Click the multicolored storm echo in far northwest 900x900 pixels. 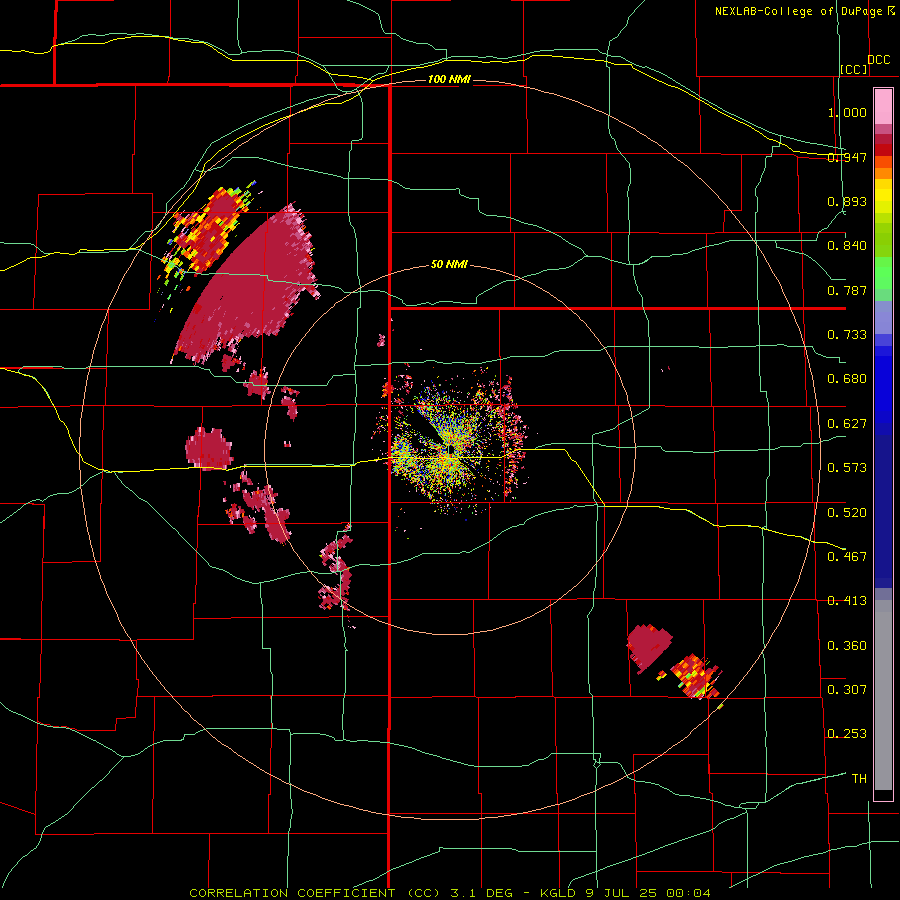[x=207, y=232]
